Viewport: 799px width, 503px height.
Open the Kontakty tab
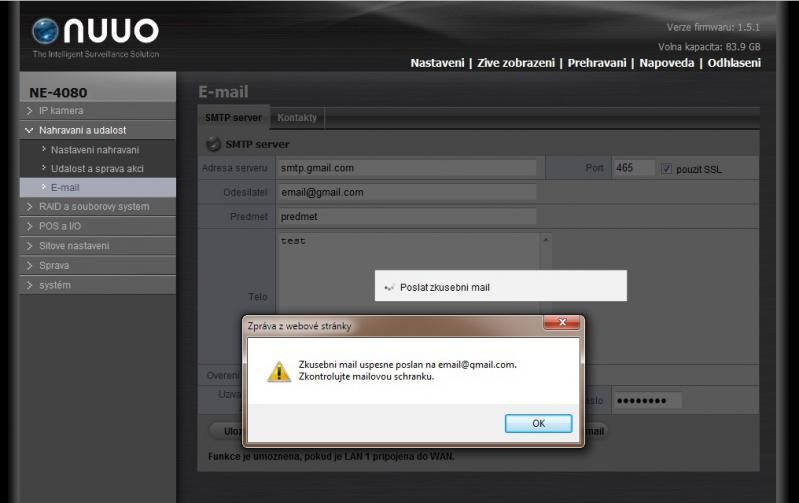297,118
